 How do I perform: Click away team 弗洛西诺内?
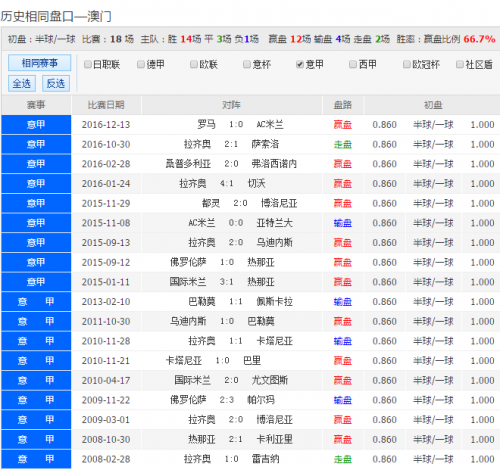pos(274,164)
